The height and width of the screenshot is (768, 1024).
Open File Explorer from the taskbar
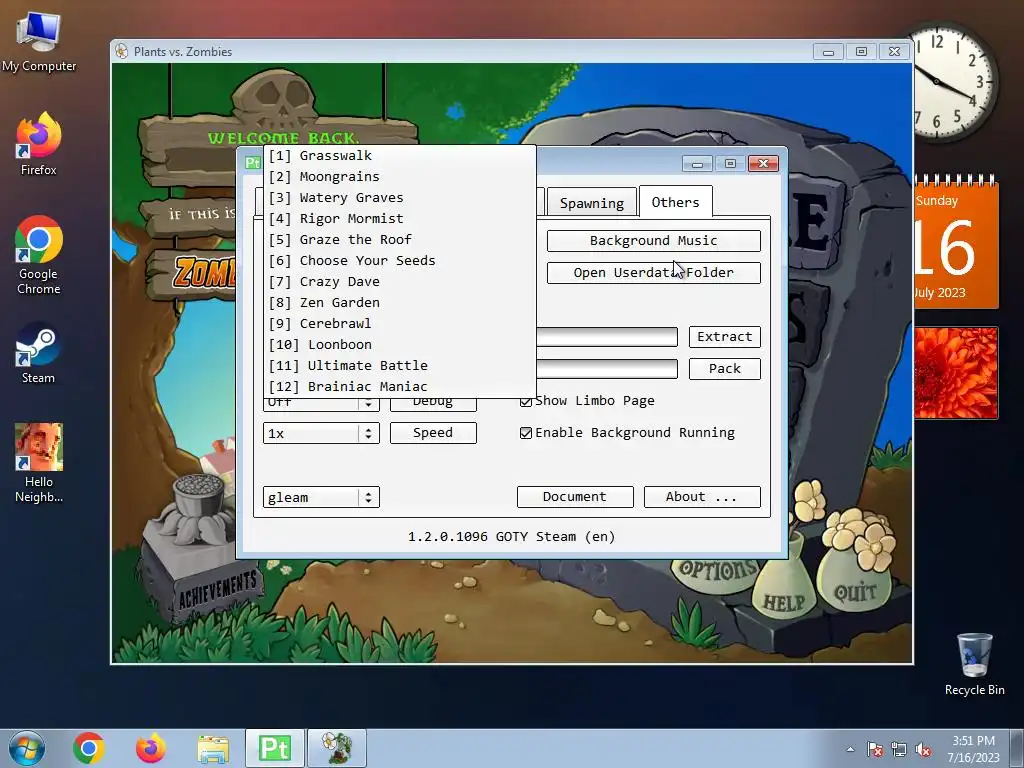(x=213, y=748)
